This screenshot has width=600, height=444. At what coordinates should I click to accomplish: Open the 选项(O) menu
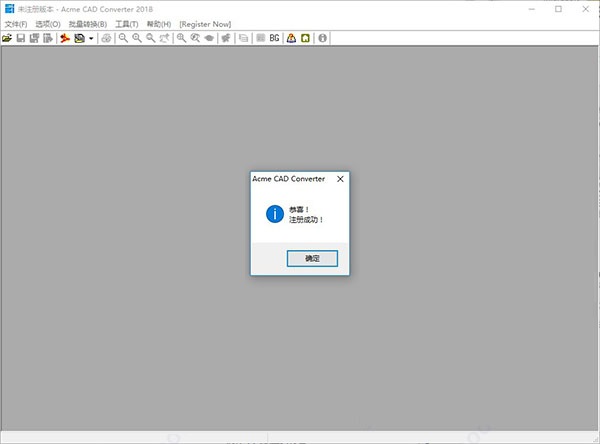(x=48, y=24)
